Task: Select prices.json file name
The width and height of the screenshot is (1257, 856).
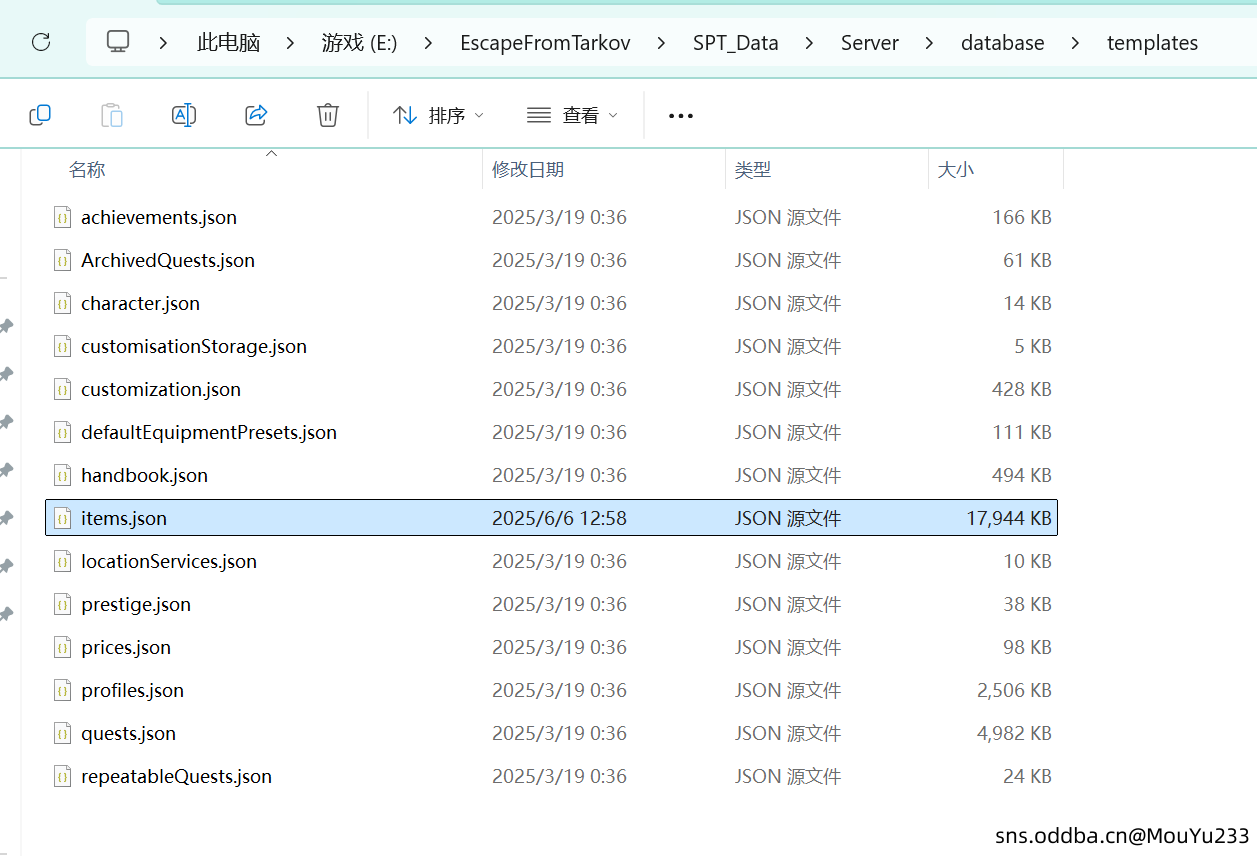Action: 126,647
